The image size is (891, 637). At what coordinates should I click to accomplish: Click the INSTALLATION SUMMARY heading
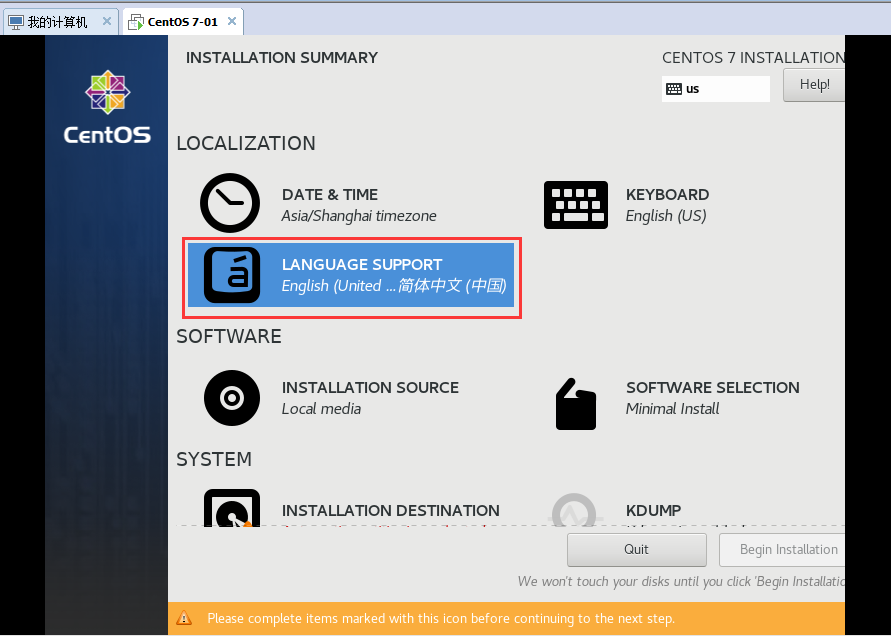pos(282,57)
